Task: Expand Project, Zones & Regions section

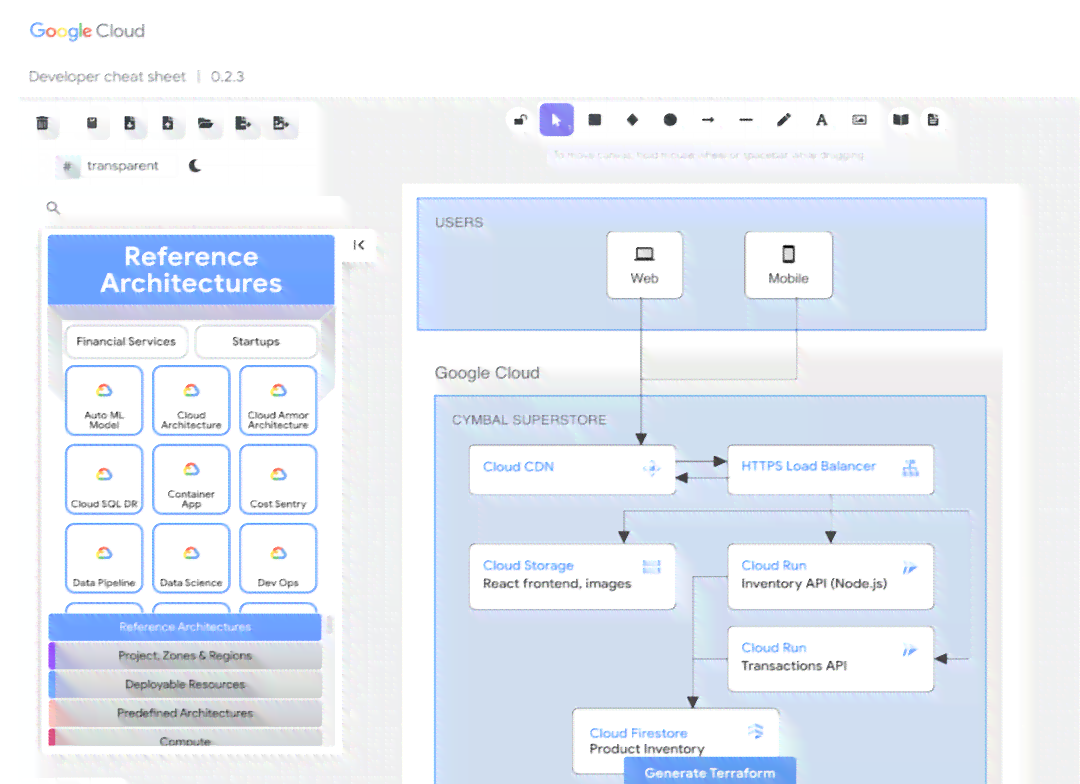Action: coord(185,655)
